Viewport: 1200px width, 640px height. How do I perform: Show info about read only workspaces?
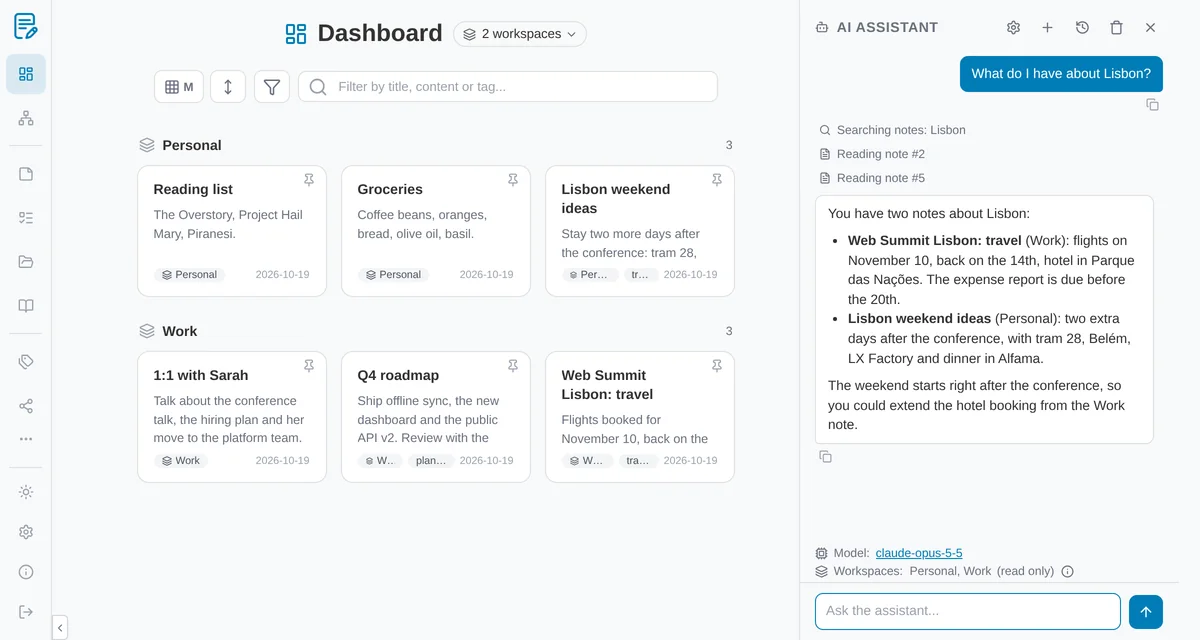coord(1067,572)
